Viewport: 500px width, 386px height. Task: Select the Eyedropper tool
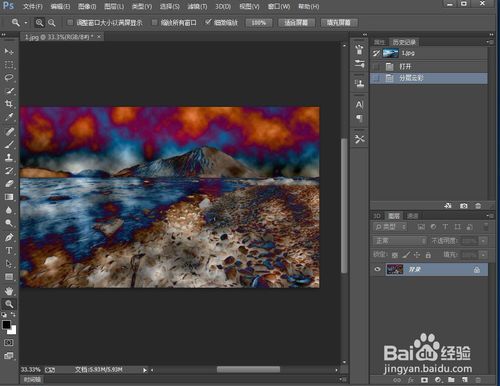[x=9, y=117]
